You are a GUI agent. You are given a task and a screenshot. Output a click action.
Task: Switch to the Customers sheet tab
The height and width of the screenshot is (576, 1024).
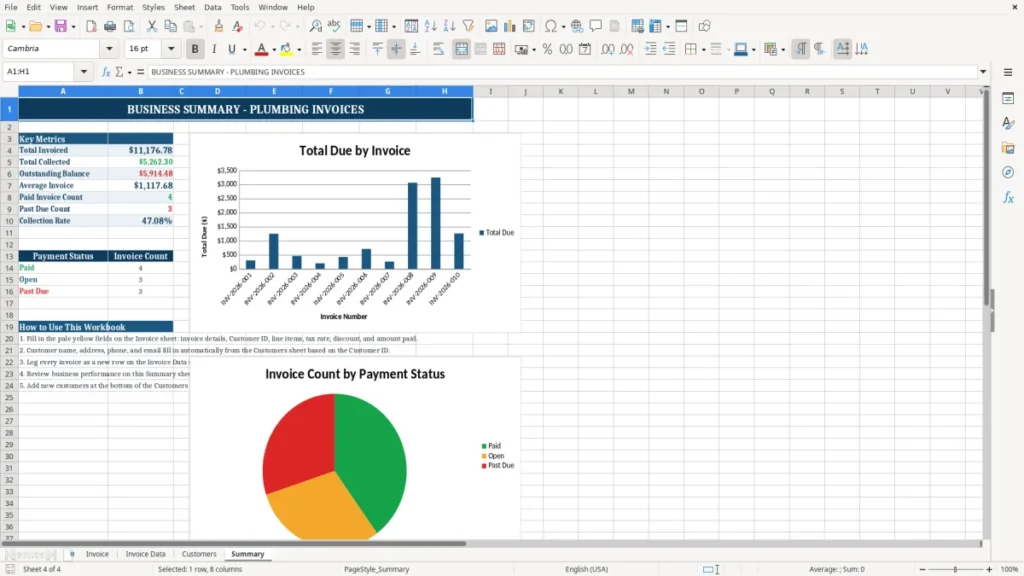pyautogui.click(x=199, y=554)
